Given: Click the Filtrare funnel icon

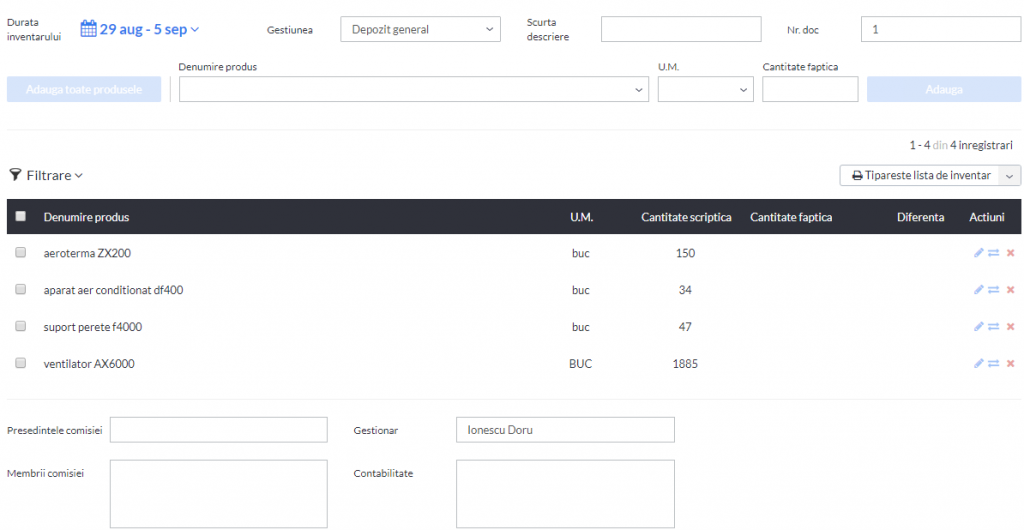Looking at the screenshot, I should point(16,174).
